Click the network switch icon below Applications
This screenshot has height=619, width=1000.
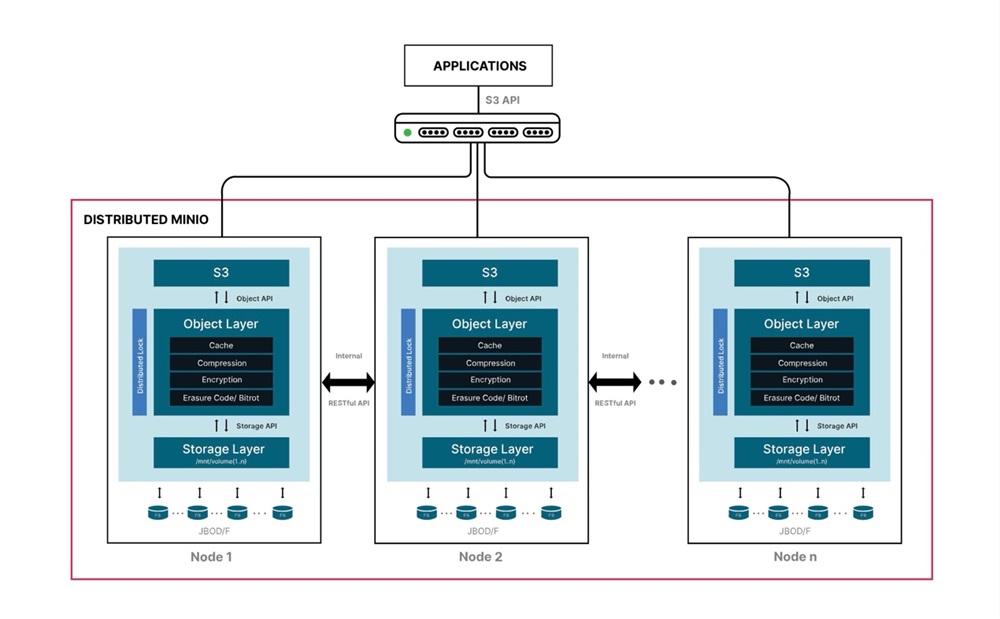point(479,131)
